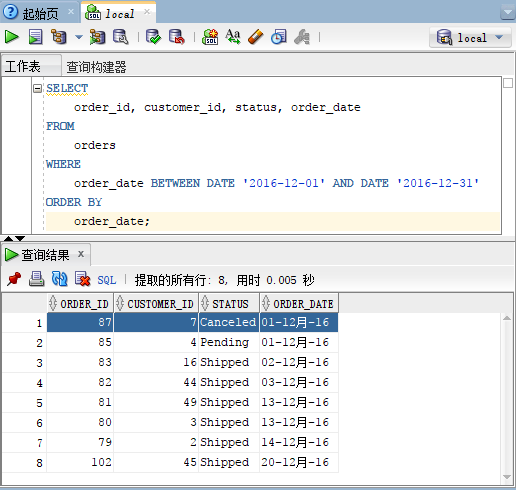Switch to the 查询构建器 tab

tap(96, 67)
